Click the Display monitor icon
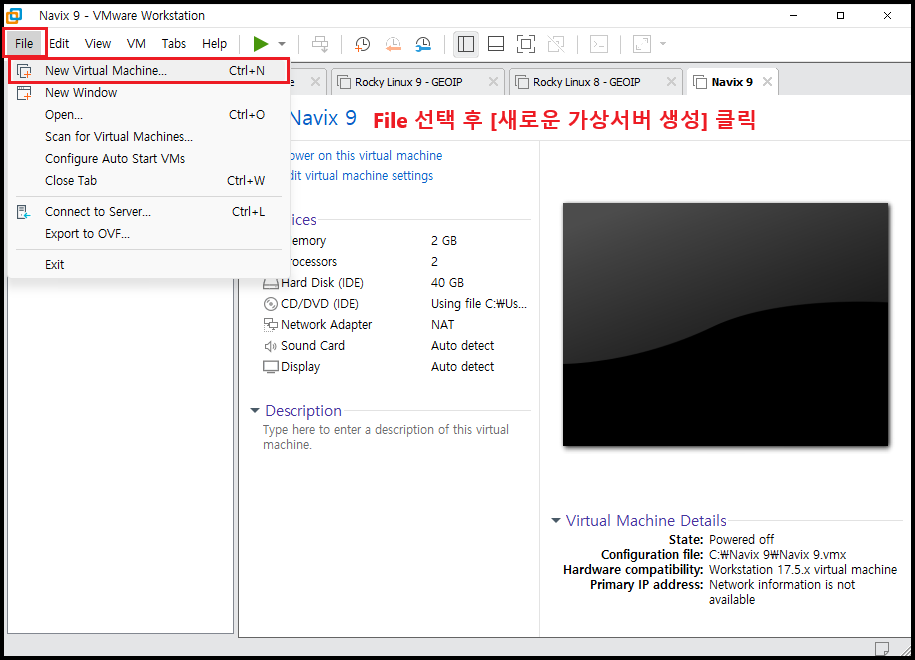The height and width of the screenshot is (660, 915). 271,367
